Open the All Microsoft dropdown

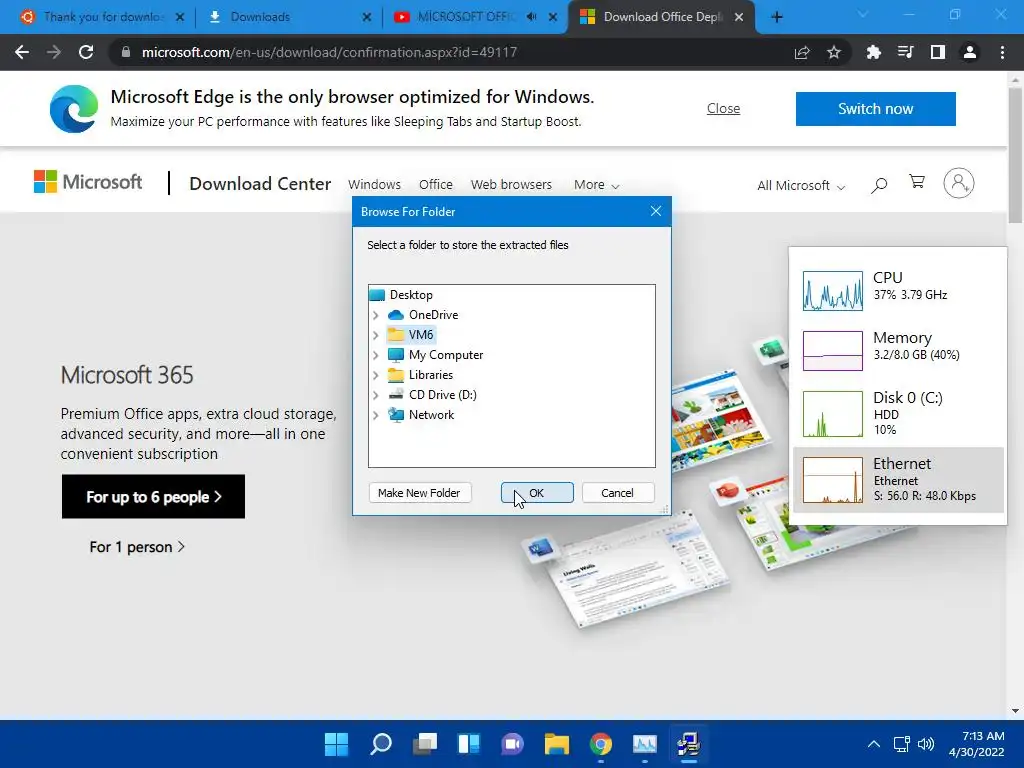[x=801, y=185]
